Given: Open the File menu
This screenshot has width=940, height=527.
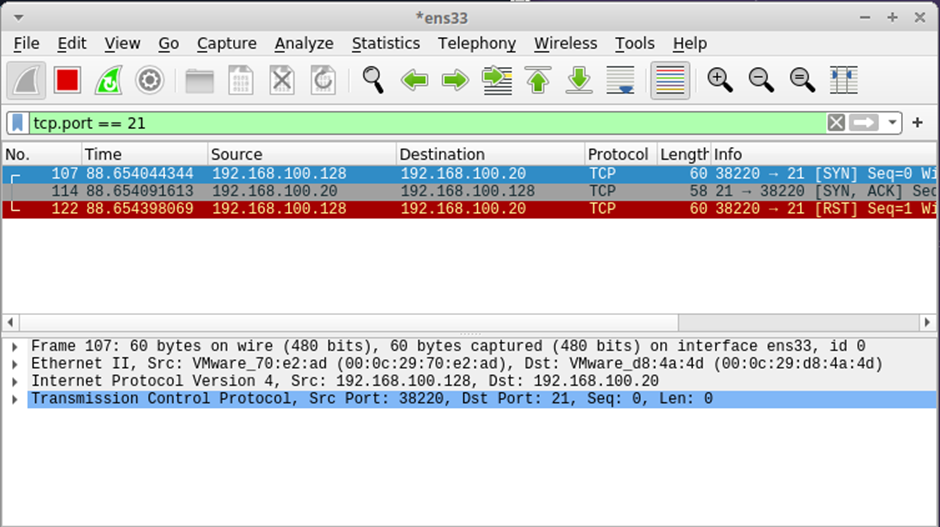Looking at the screenshot, I should (x=26, y=43).
